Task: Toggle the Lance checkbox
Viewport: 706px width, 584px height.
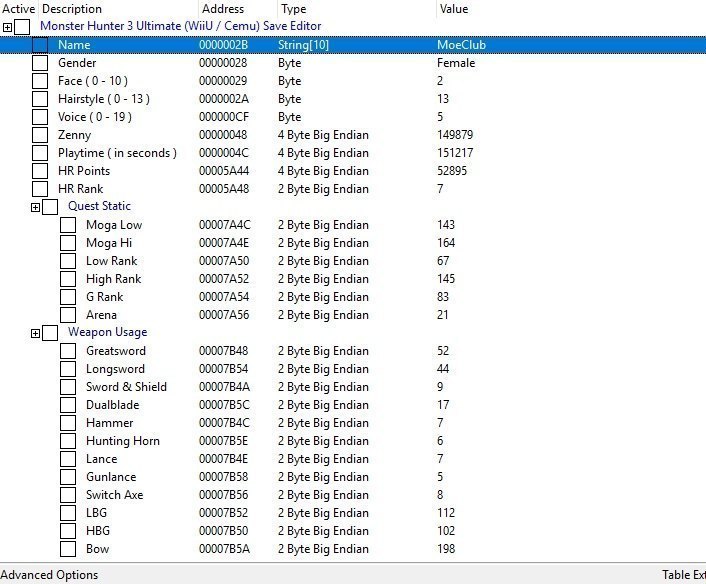Action: (x=68, y=459)
